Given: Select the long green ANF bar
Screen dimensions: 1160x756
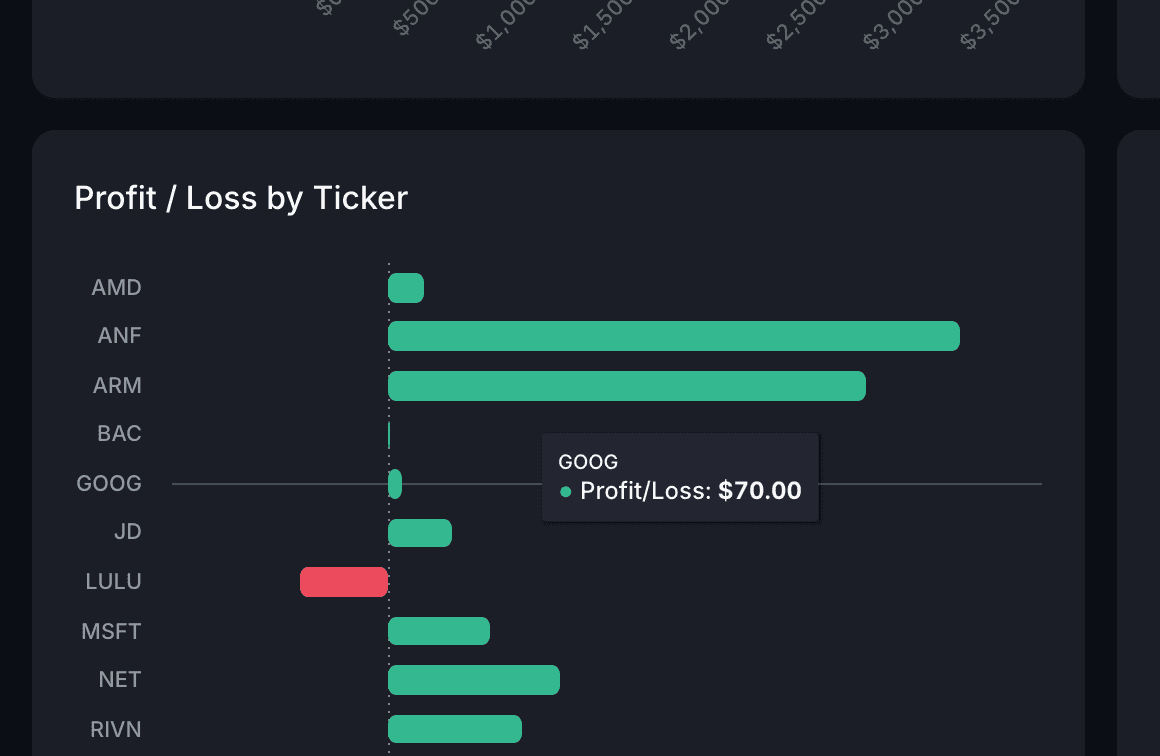Looking at the screenshot, I should (x=673, y=336).
